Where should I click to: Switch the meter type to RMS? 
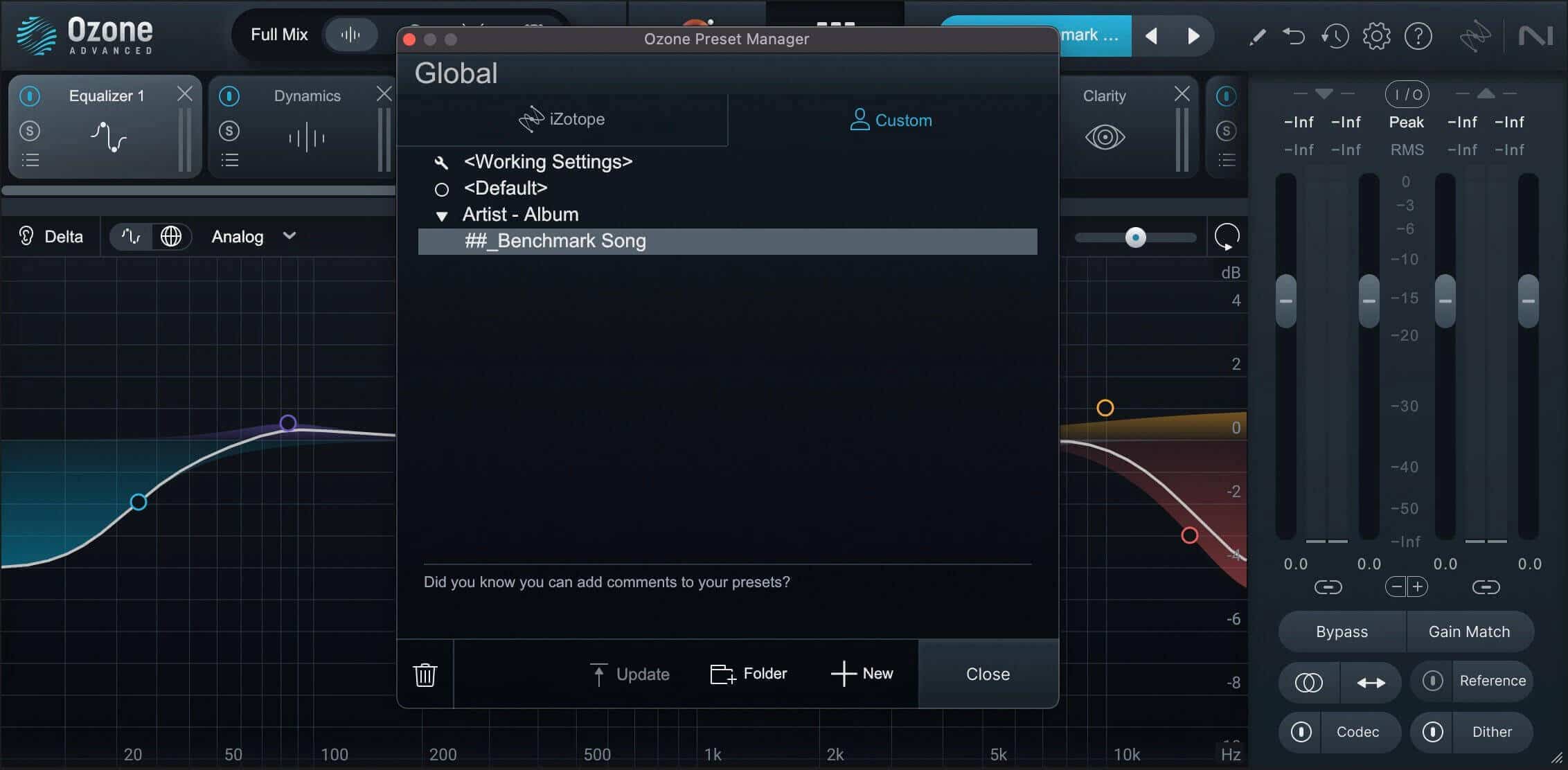(1407, 150)
